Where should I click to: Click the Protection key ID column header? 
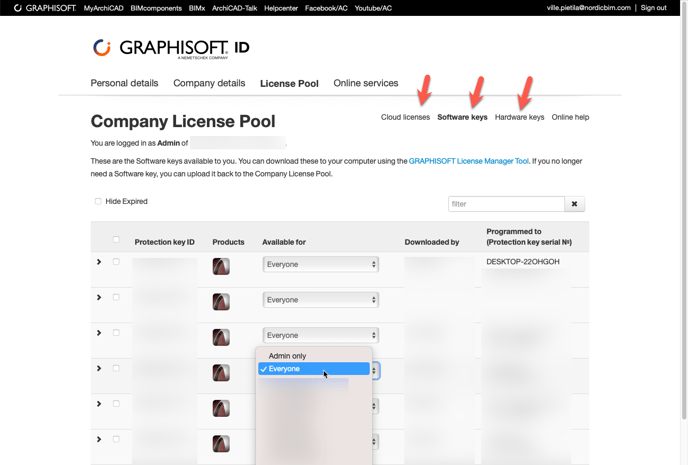pos(165,242)
